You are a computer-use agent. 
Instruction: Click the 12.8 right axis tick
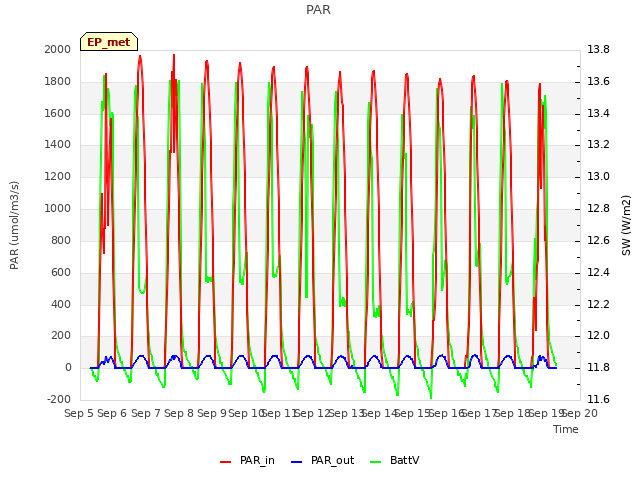(x=598, y=209)
